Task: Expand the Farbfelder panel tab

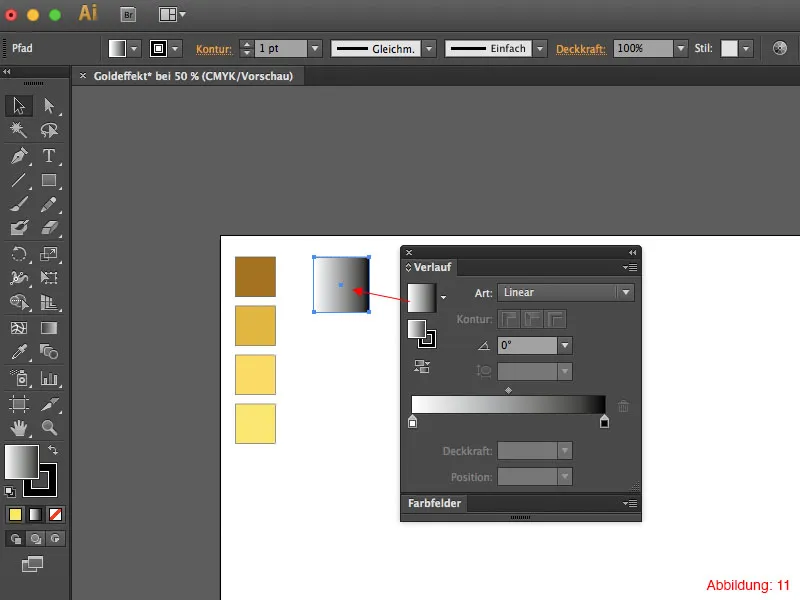Action: point(434,503)
